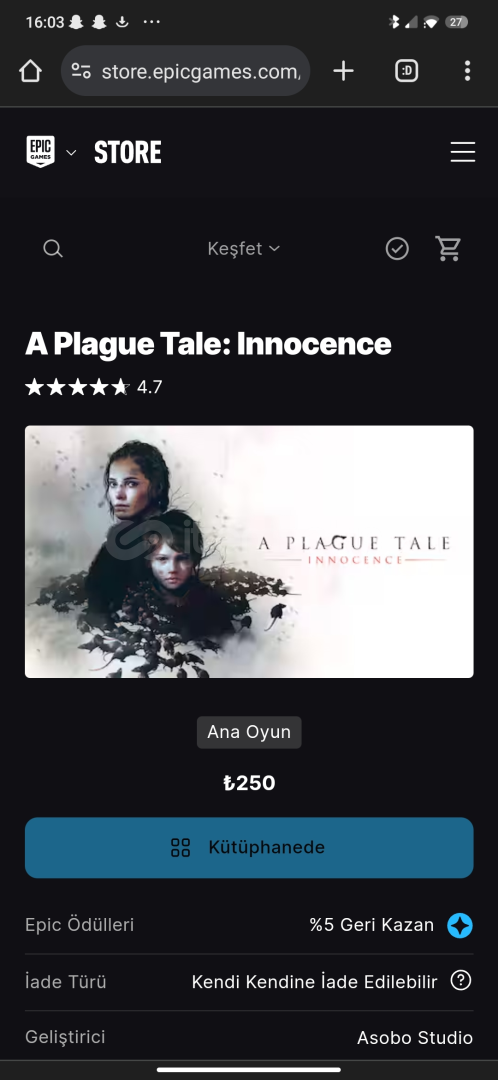
Task: Open the browser home page icon
Action: (30, 70)
